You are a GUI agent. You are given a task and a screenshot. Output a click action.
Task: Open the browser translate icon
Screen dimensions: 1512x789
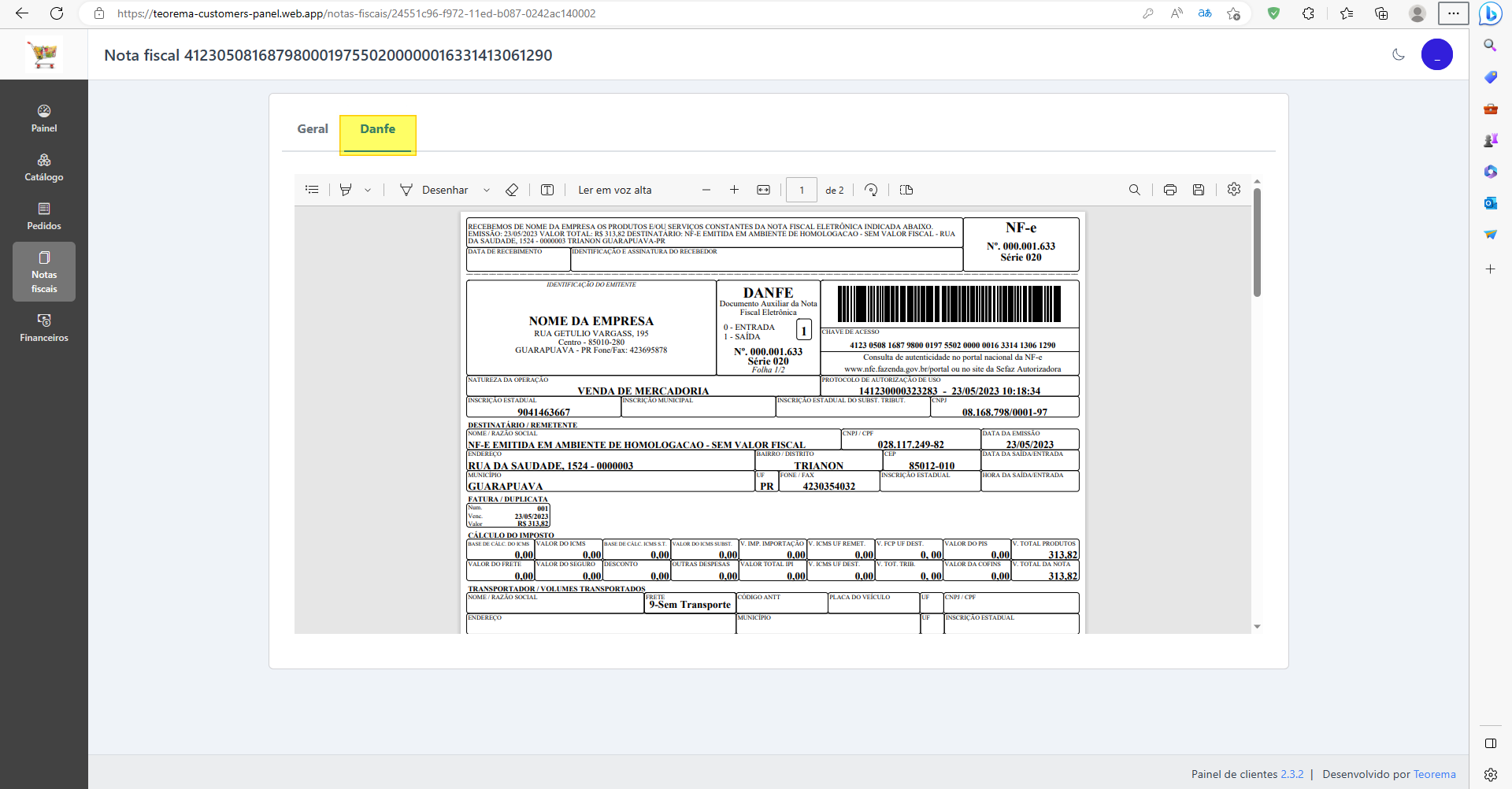[1205, 13]
